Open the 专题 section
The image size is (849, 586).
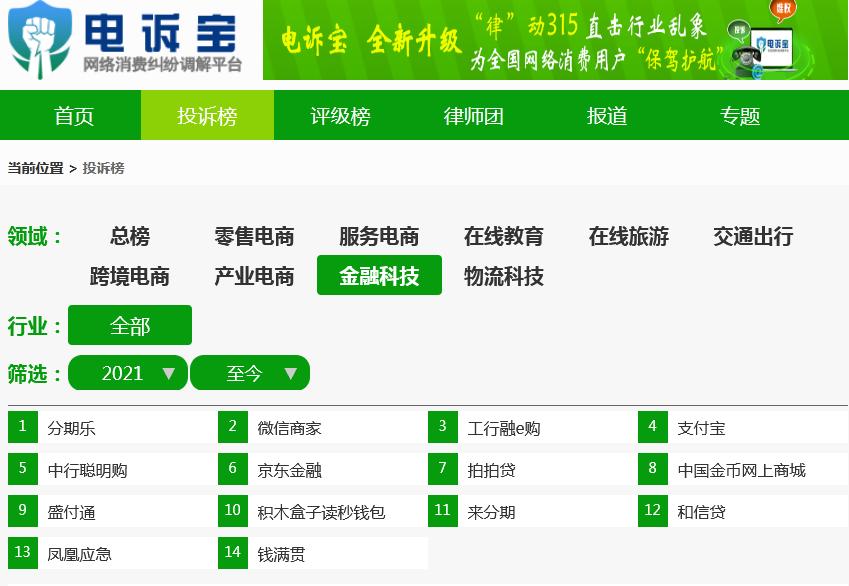(737, 115)
